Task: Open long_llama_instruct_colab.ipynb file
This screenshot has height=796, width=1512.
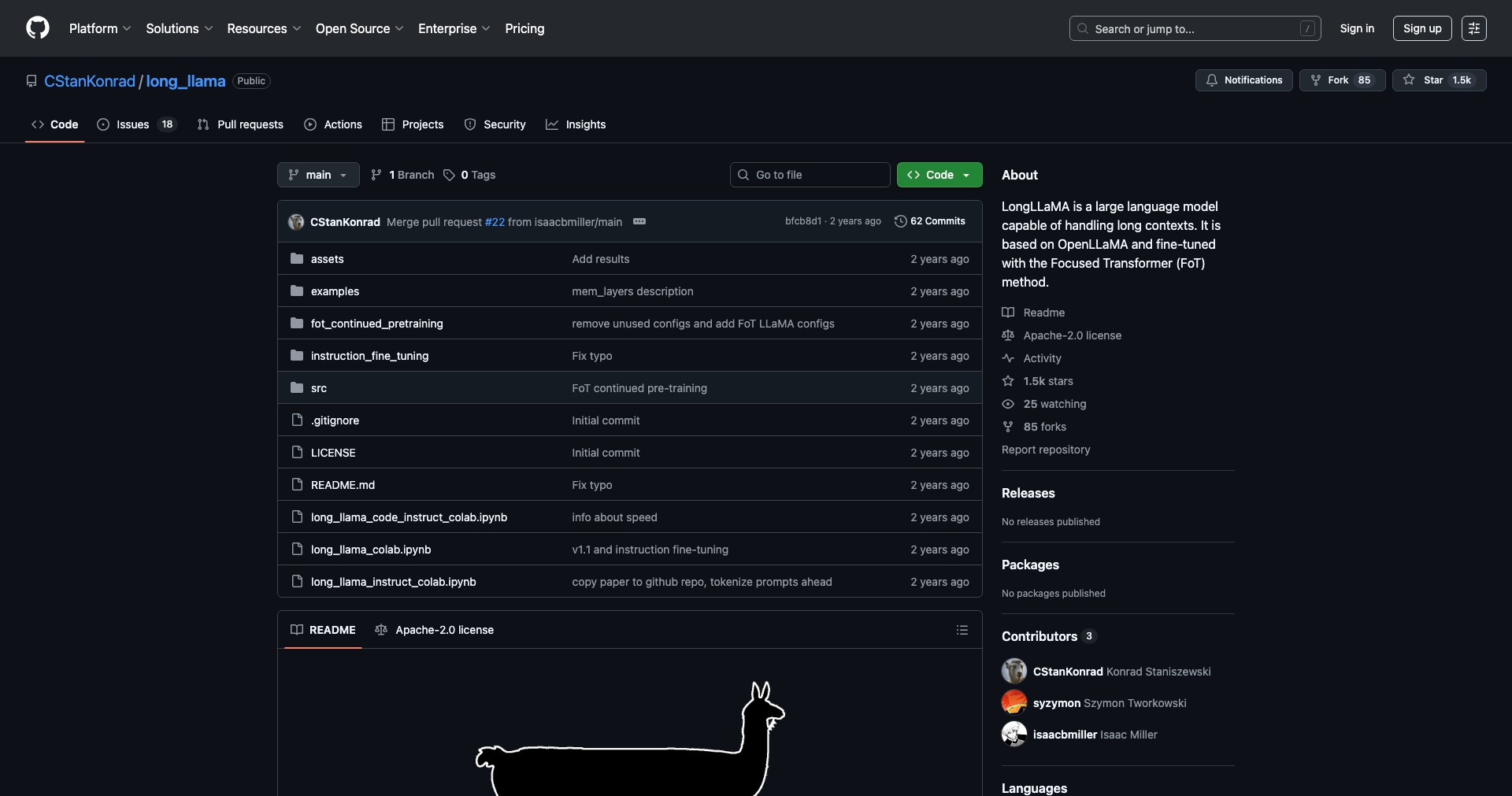Action: pos(393,582)
